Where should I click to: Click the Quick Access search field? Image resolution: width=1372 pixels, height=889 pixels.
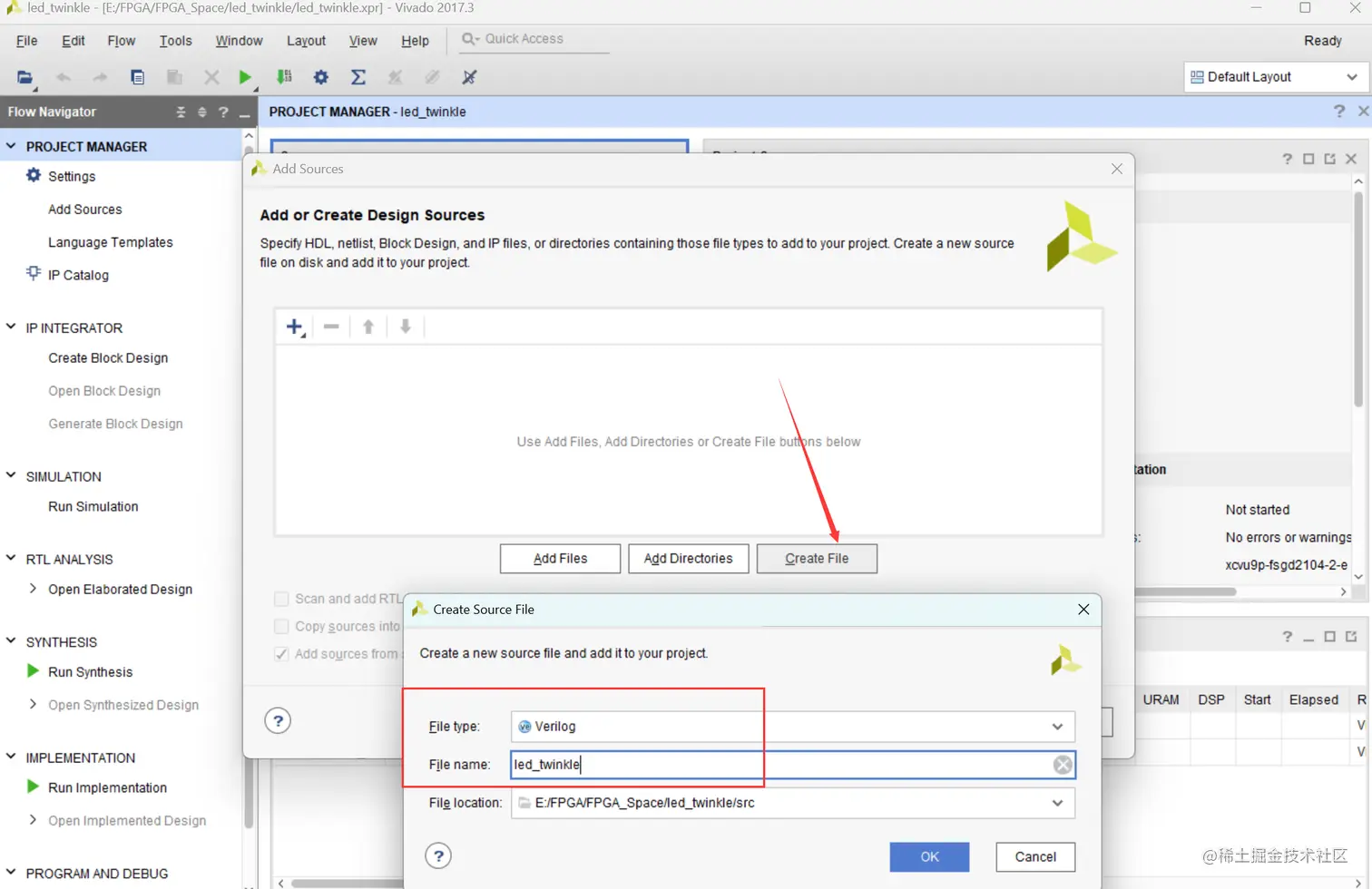pos(535,39)
